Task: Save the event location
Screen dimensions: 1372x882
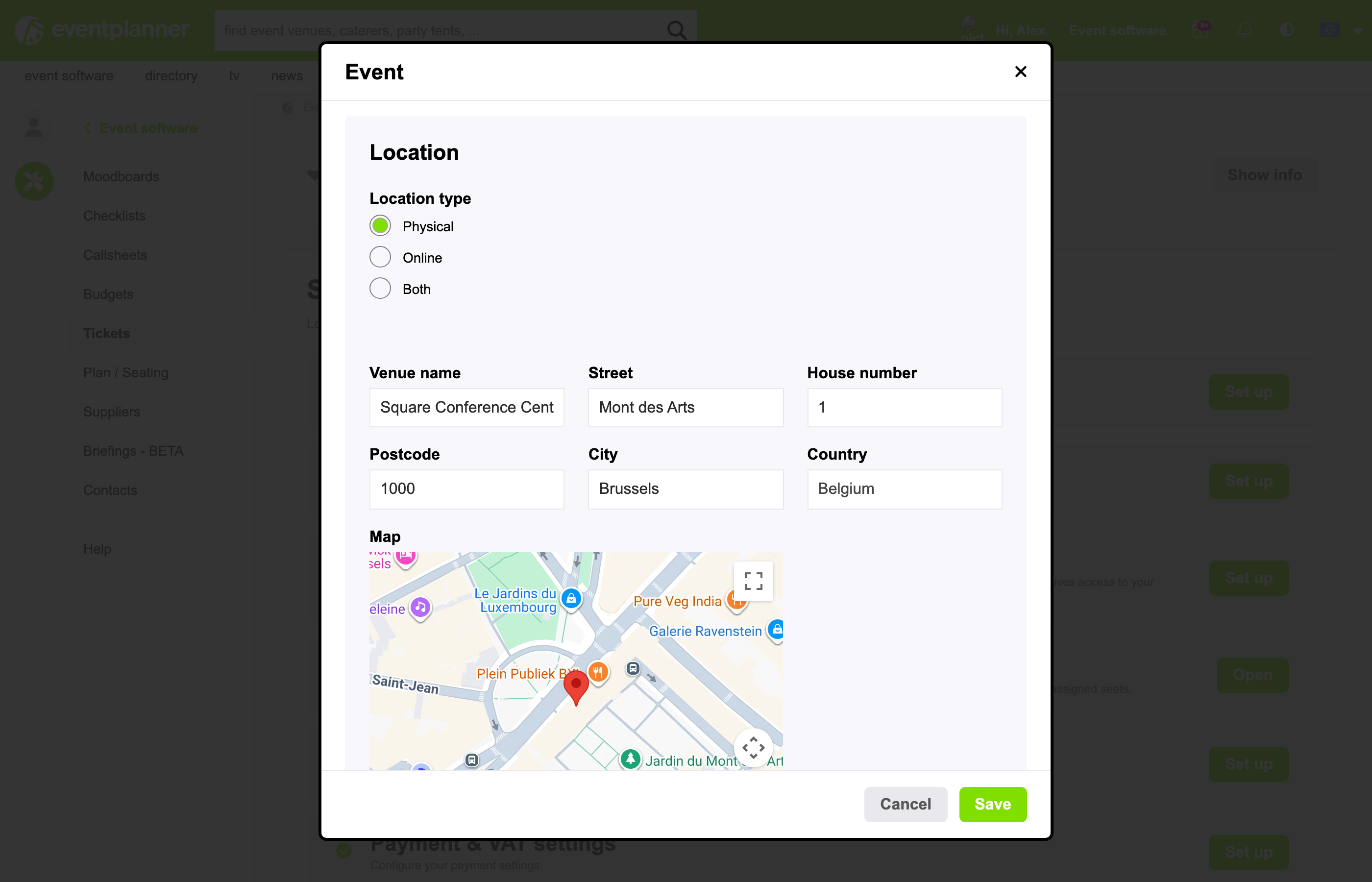Action: click(992, 804)
